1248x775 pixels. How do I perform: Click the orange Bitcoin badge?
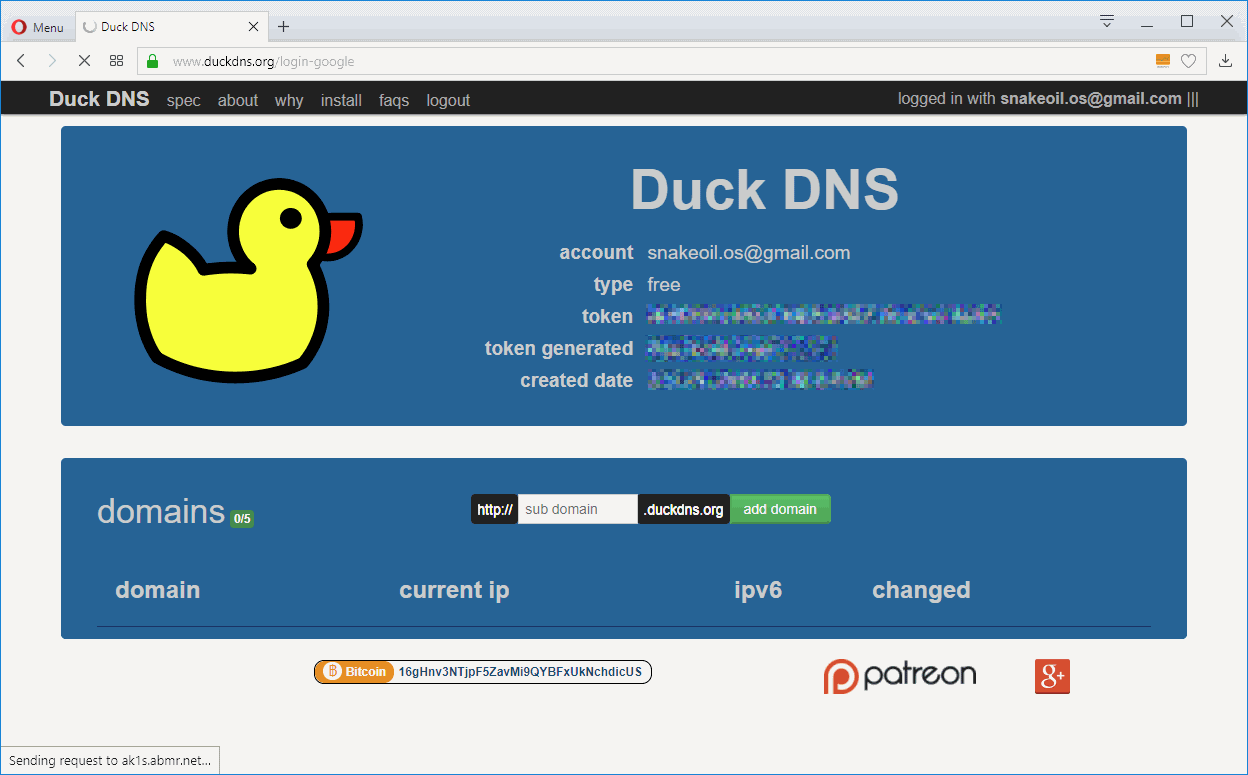click(355, 672)
